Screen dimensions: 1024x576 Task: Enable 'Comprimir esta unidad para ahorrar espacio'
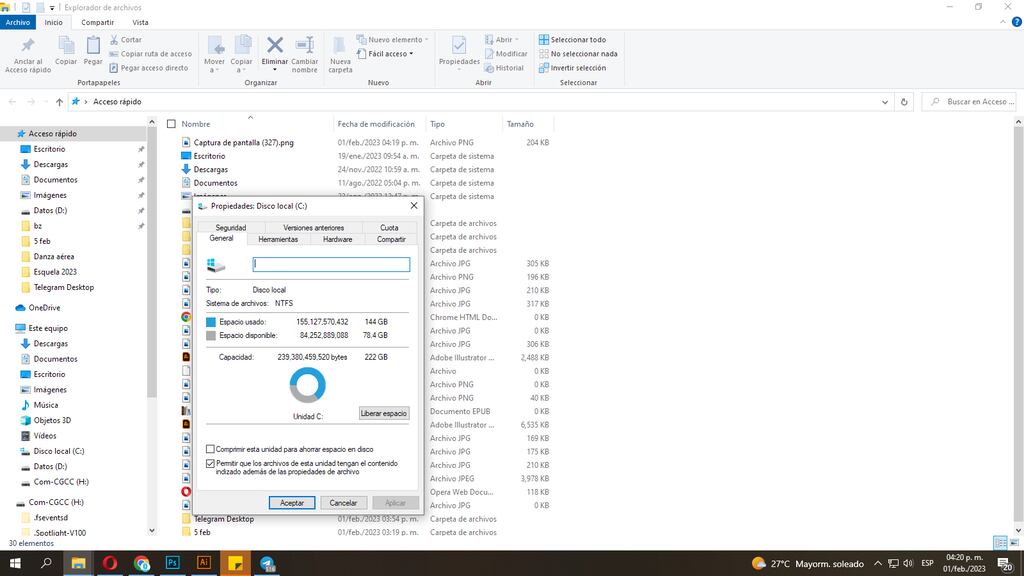tap(210, 449)
